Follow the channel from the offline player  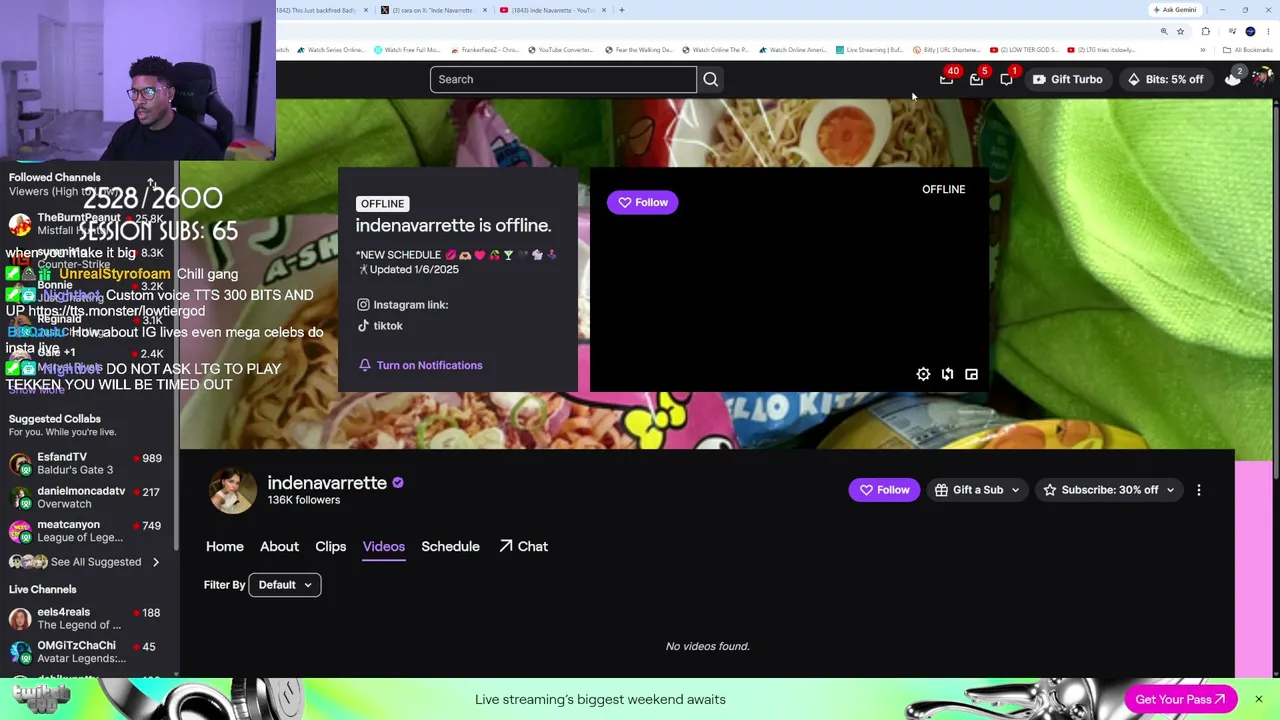pos(642,202)
